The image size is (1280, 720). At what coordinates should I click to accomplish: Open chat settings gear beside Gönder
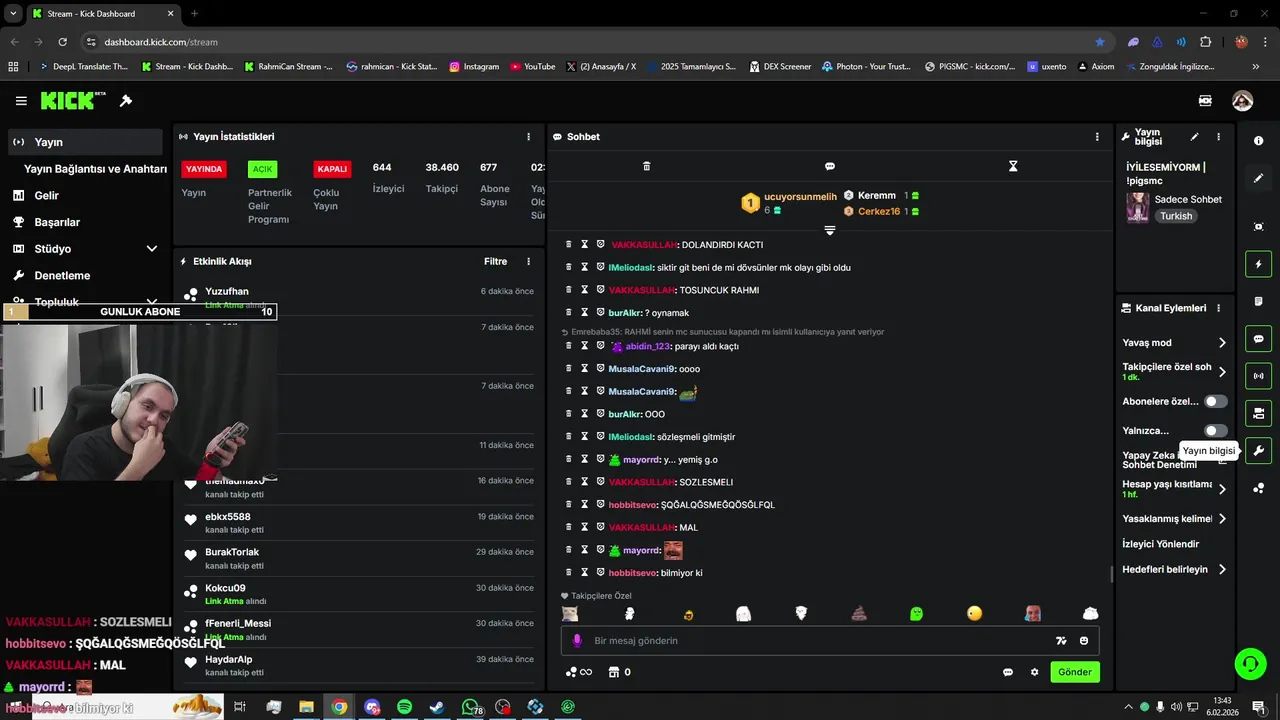(x=1034, y=672)
